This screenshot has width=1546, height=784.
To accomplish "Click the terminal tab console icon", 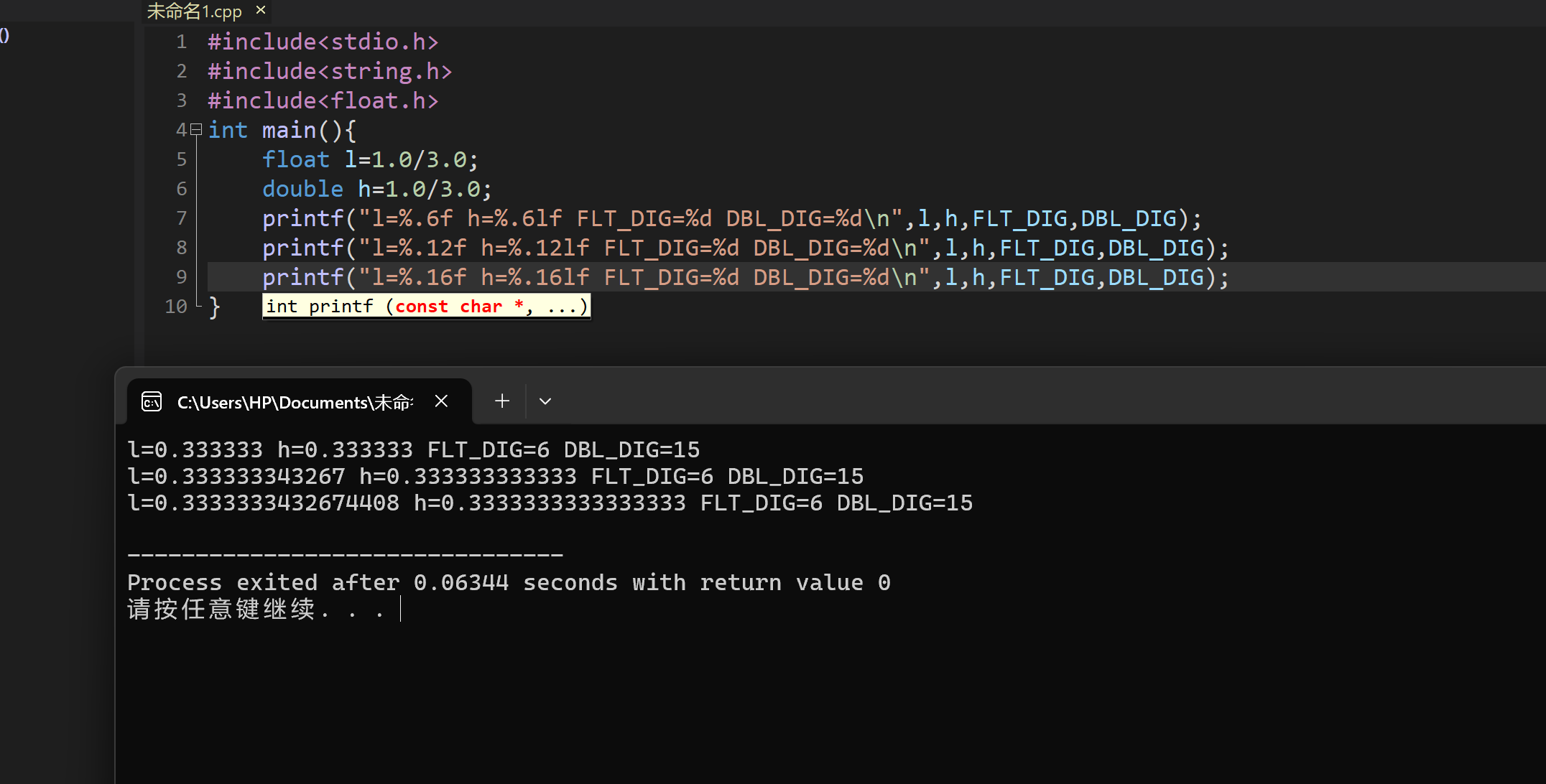I will (x=152, y=401).
